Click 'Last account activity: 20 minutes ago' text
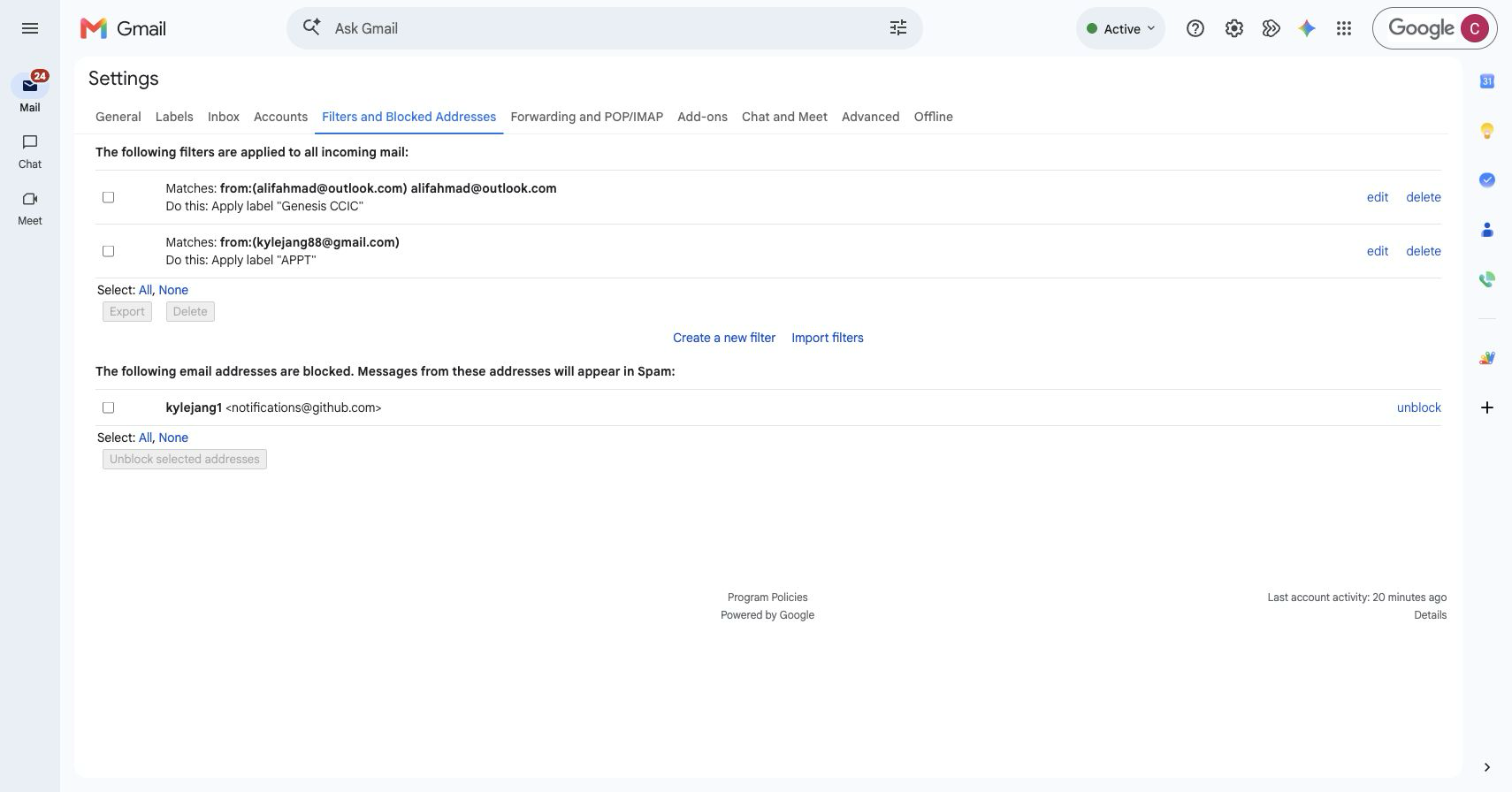 pos(1357,598)
